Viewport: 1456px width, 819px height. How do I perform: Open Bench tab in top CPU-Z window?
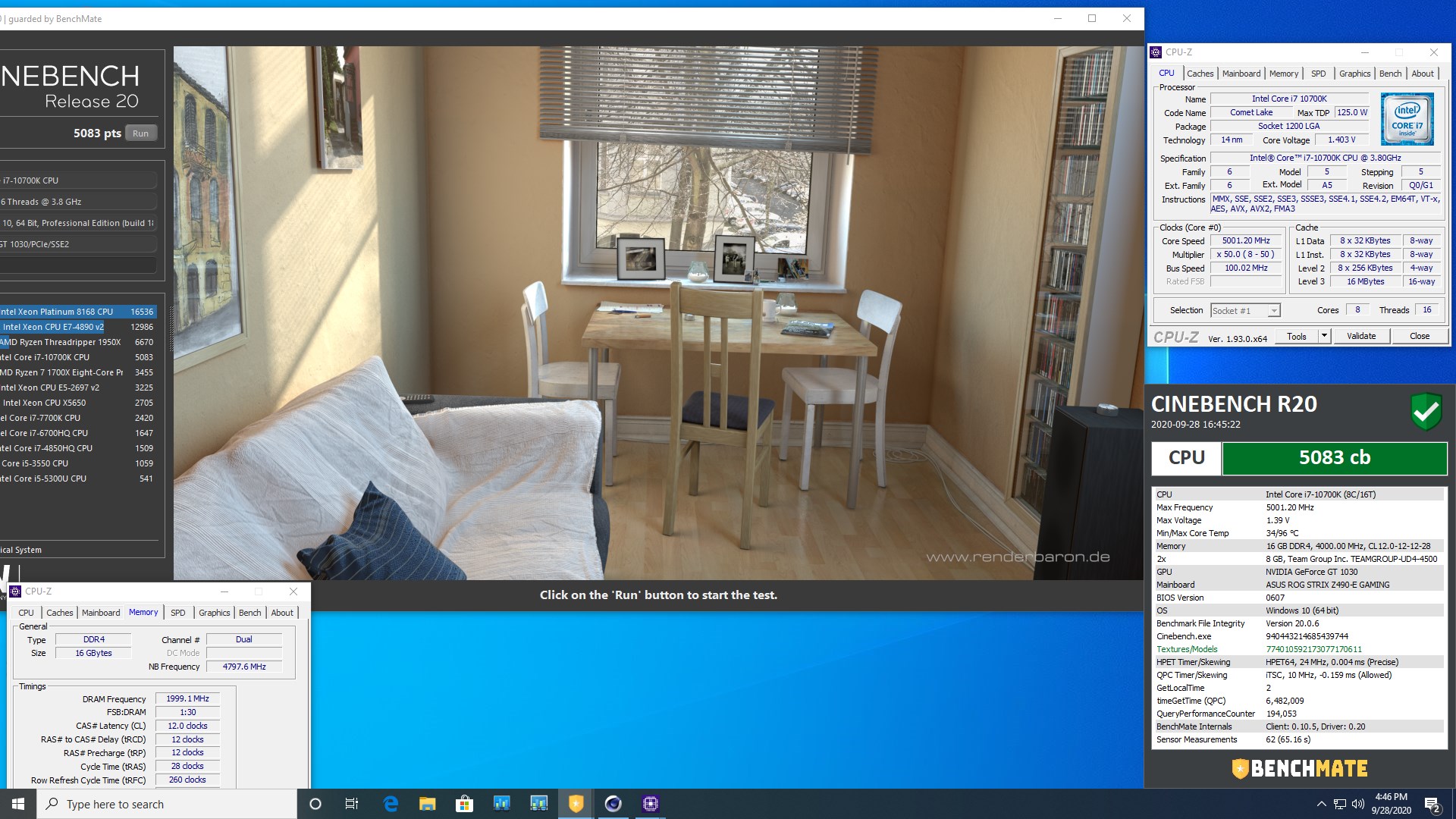(x=1390, y=74)
